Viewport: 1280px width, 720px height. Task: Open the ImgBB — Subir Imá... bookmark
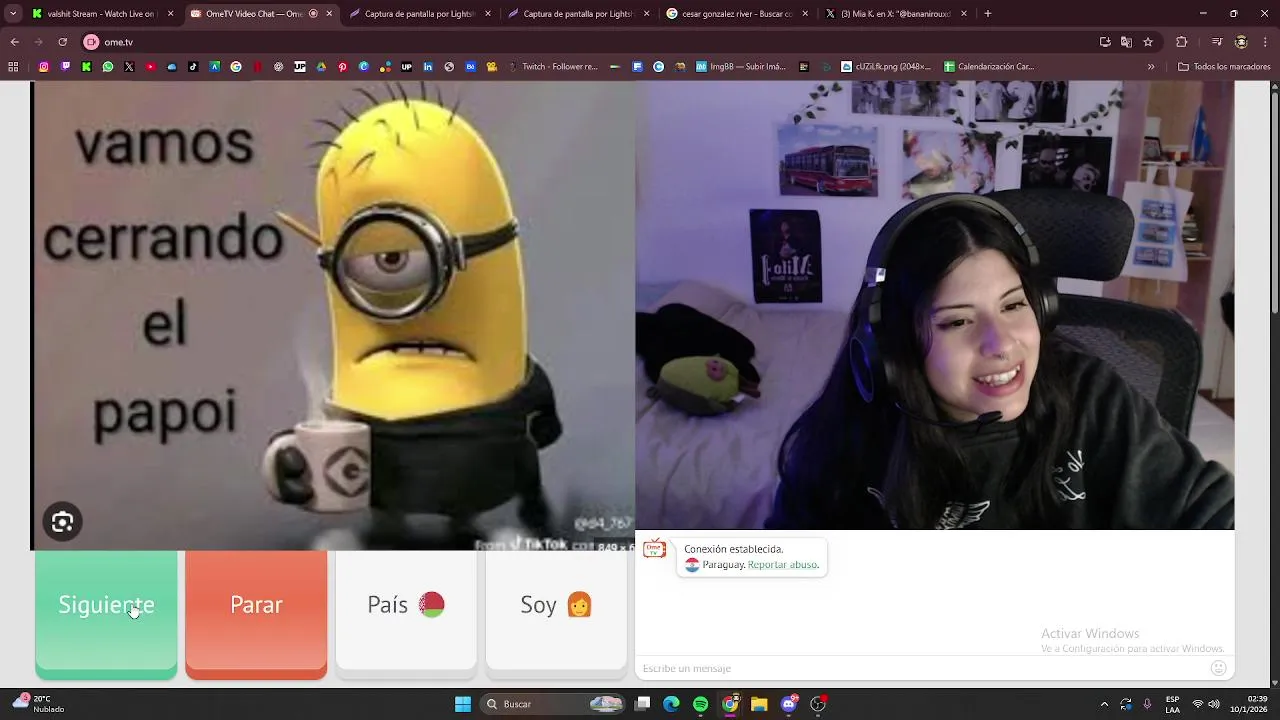pos(741,67)
